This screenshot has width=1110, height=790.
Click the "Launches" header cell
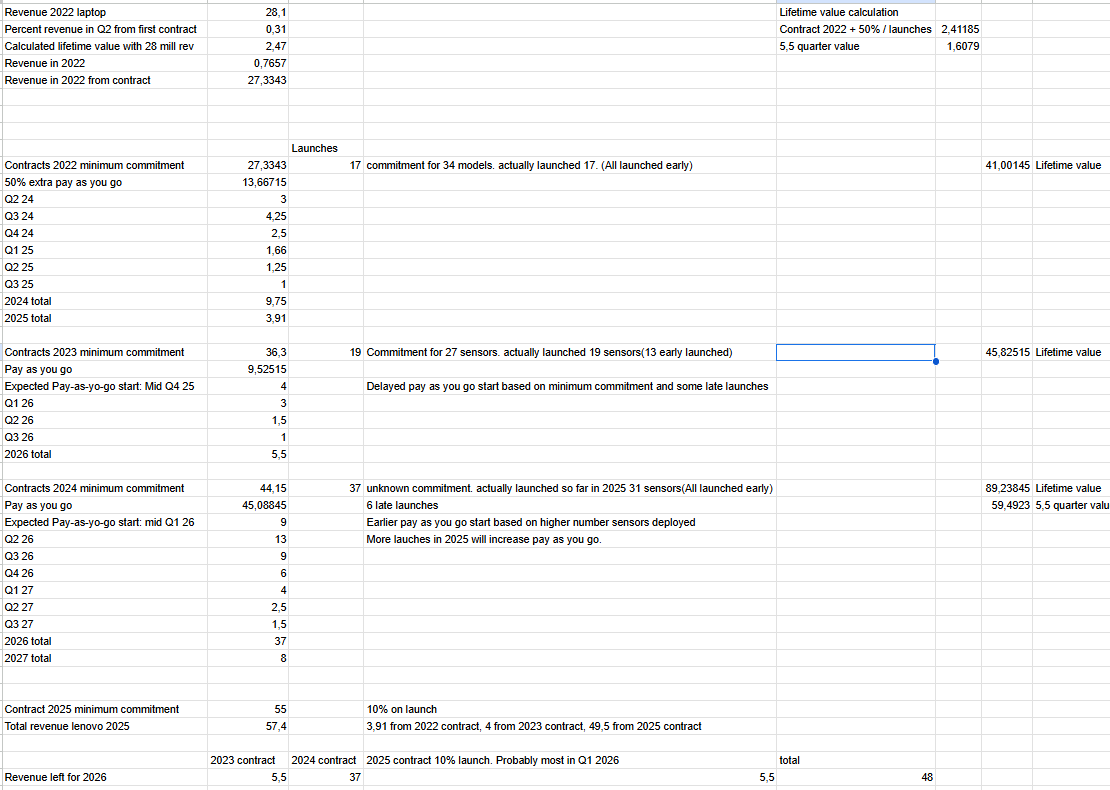pyautogui.click(x=315, y=148)
